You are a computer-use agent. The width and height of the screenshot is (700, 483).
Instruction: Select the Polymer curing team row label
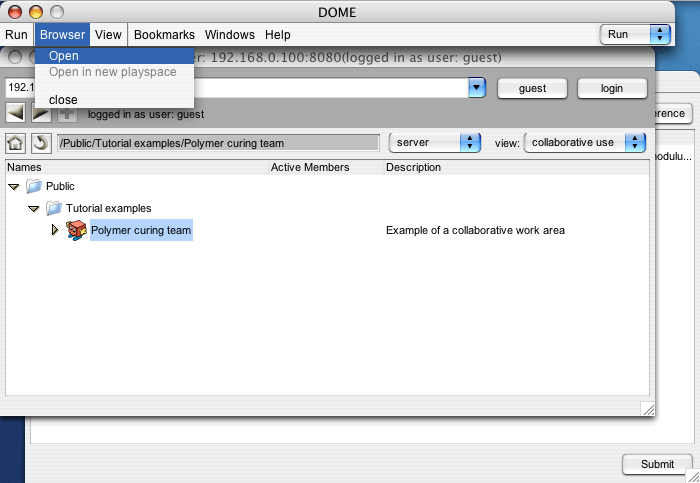(141, 230)
